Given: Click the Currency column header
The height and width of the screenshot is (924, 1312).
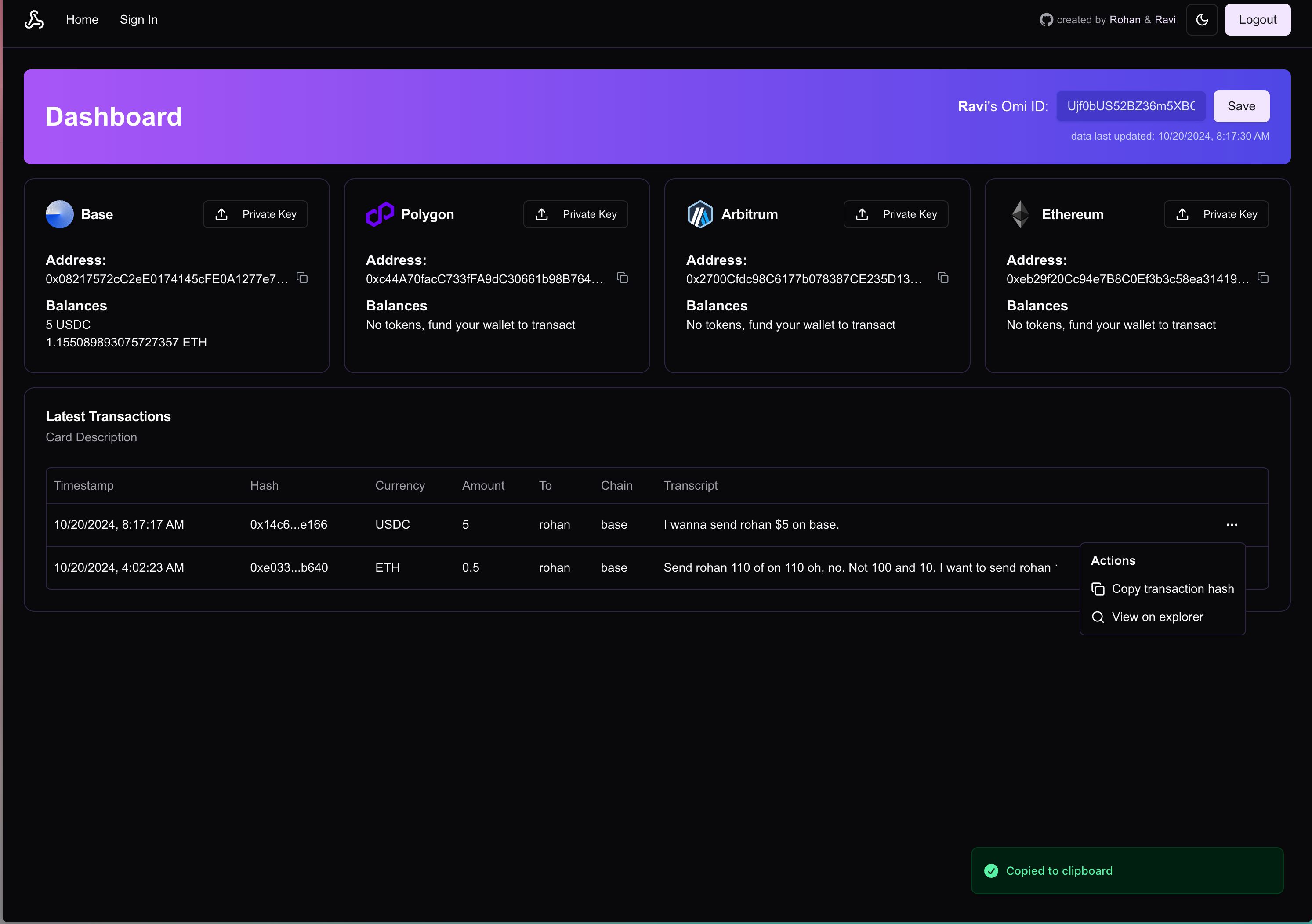Looking at the screenshot, I should (400, 486).
